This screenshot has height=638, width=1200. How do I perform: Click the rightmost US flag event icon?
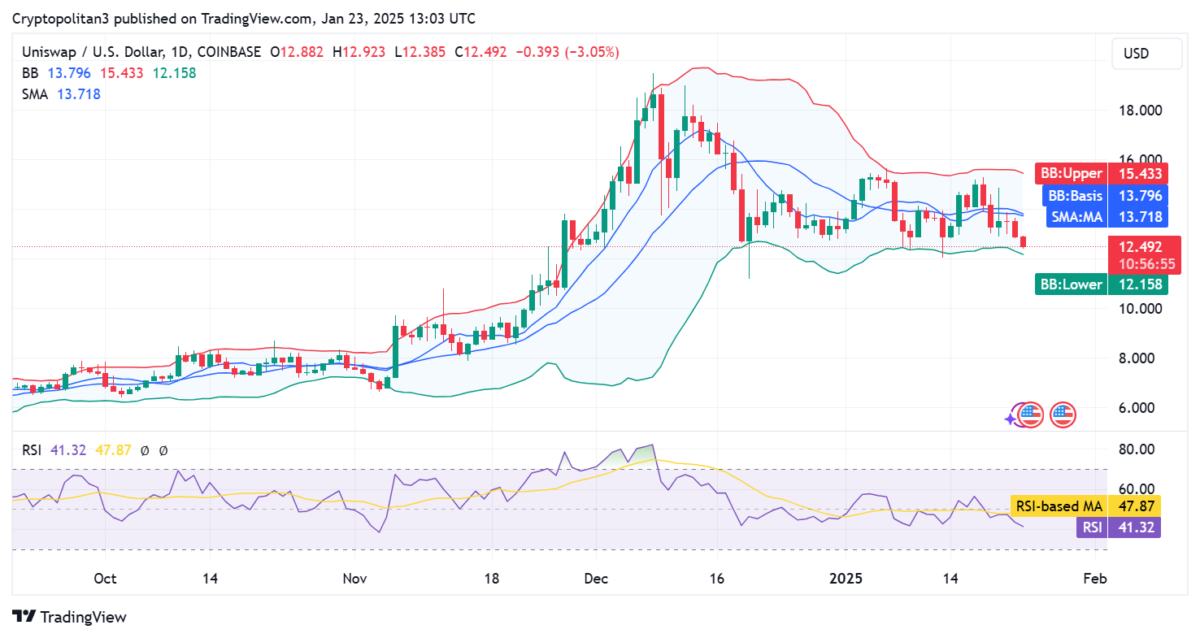click(1062, 414)
